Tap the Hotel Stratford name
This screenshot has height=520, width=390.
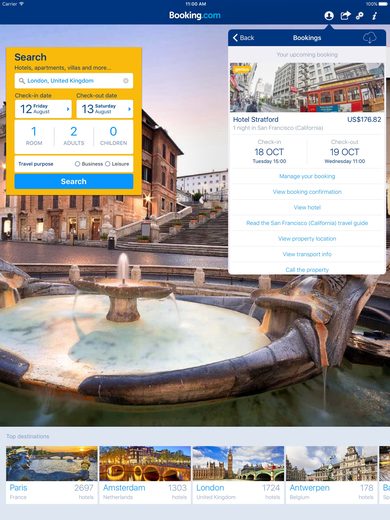pyautogui.click(x=256, y=119)
